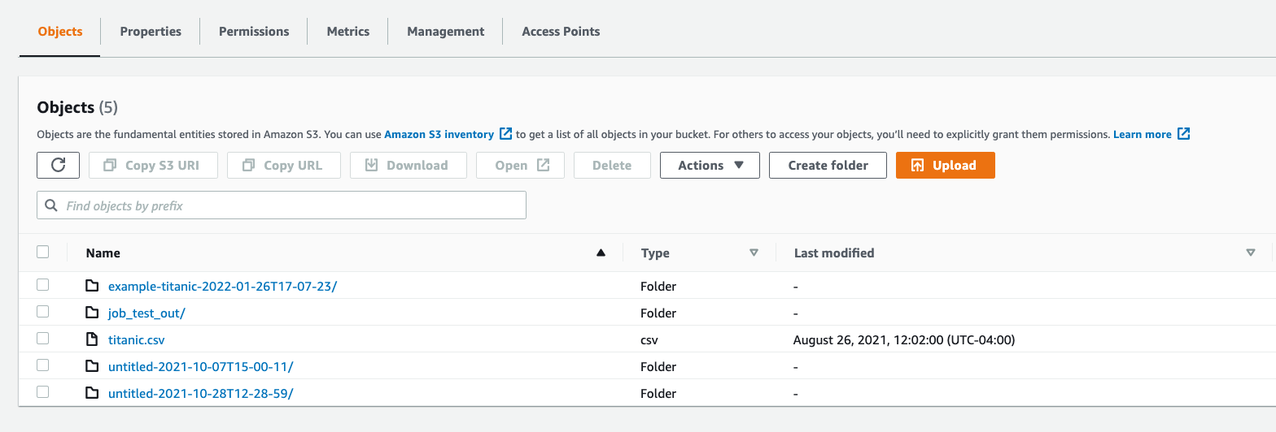The width and height of the screenshot is (1276, 432).
Task: Click folder icon for example-titanic-2022-01-26T17-07-23/
Action: point(92,286)
